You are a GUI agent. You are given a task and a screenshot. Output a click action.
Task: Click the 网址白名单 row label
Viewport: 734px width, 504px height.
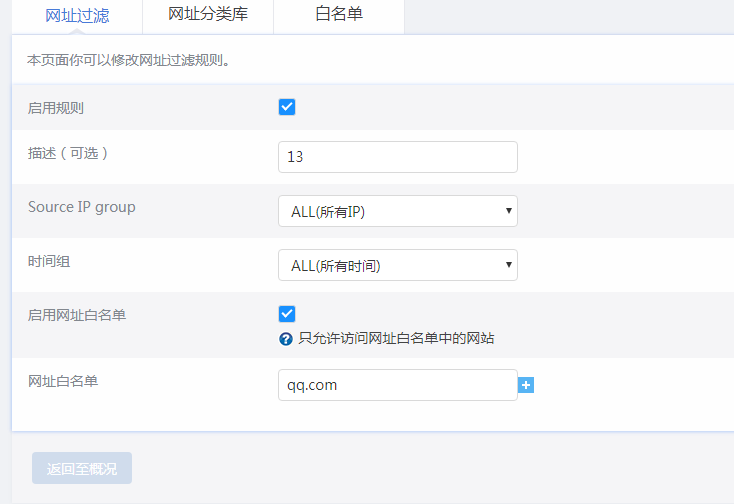click(63, 381)
